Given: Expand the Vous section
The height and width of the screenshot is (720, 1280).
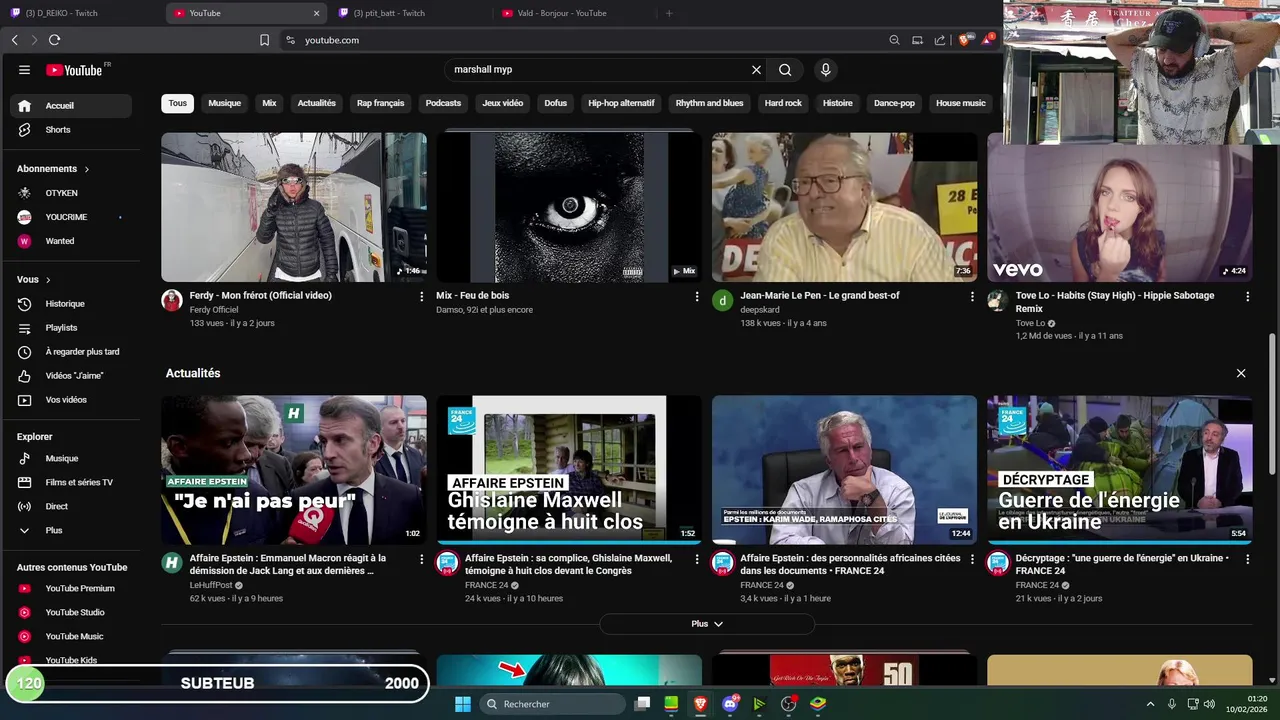Looking at the screenshot, I should click(34, 280).
